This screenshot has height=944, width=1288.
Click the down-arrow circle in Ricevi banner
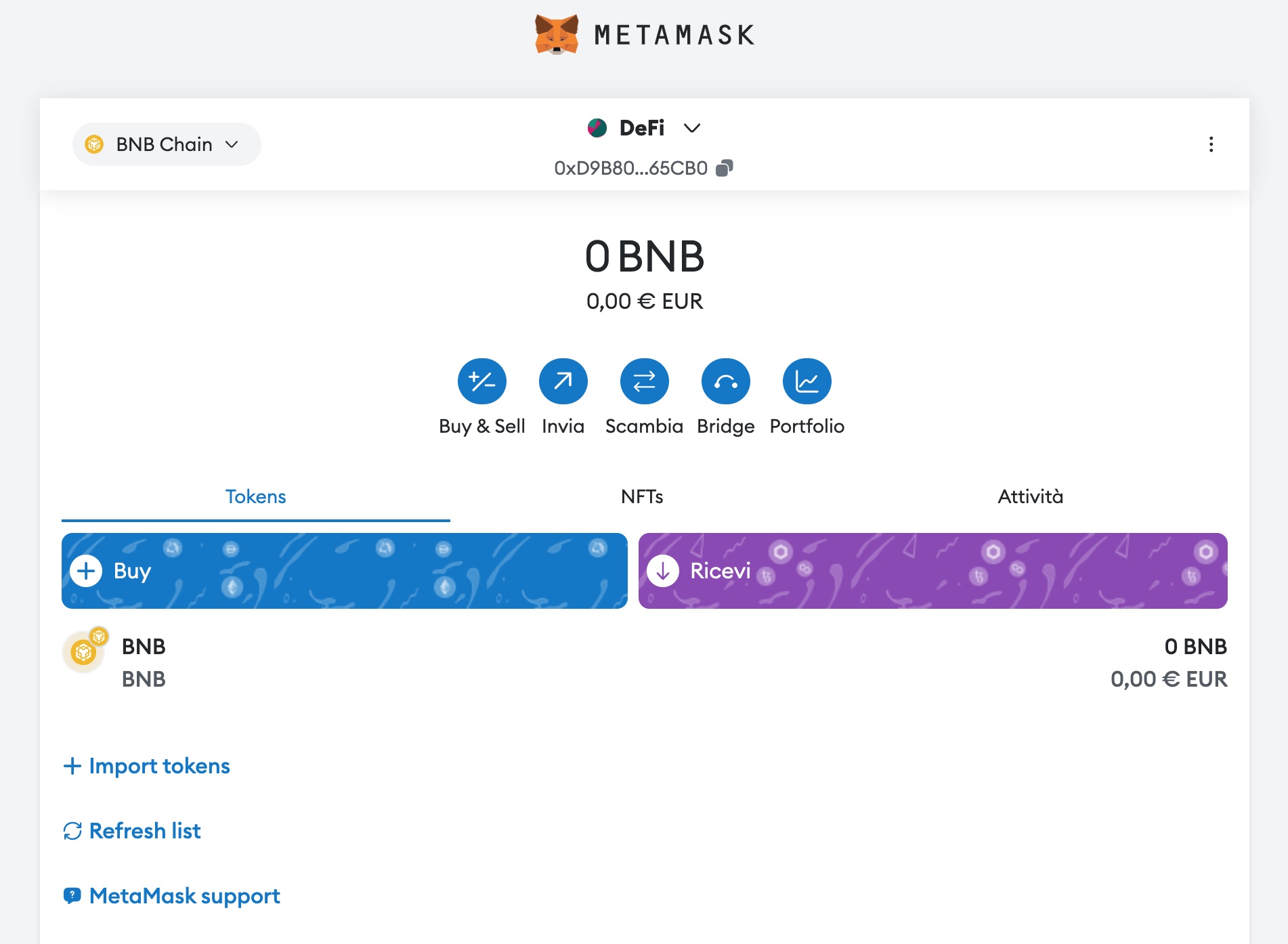point(663,571)
